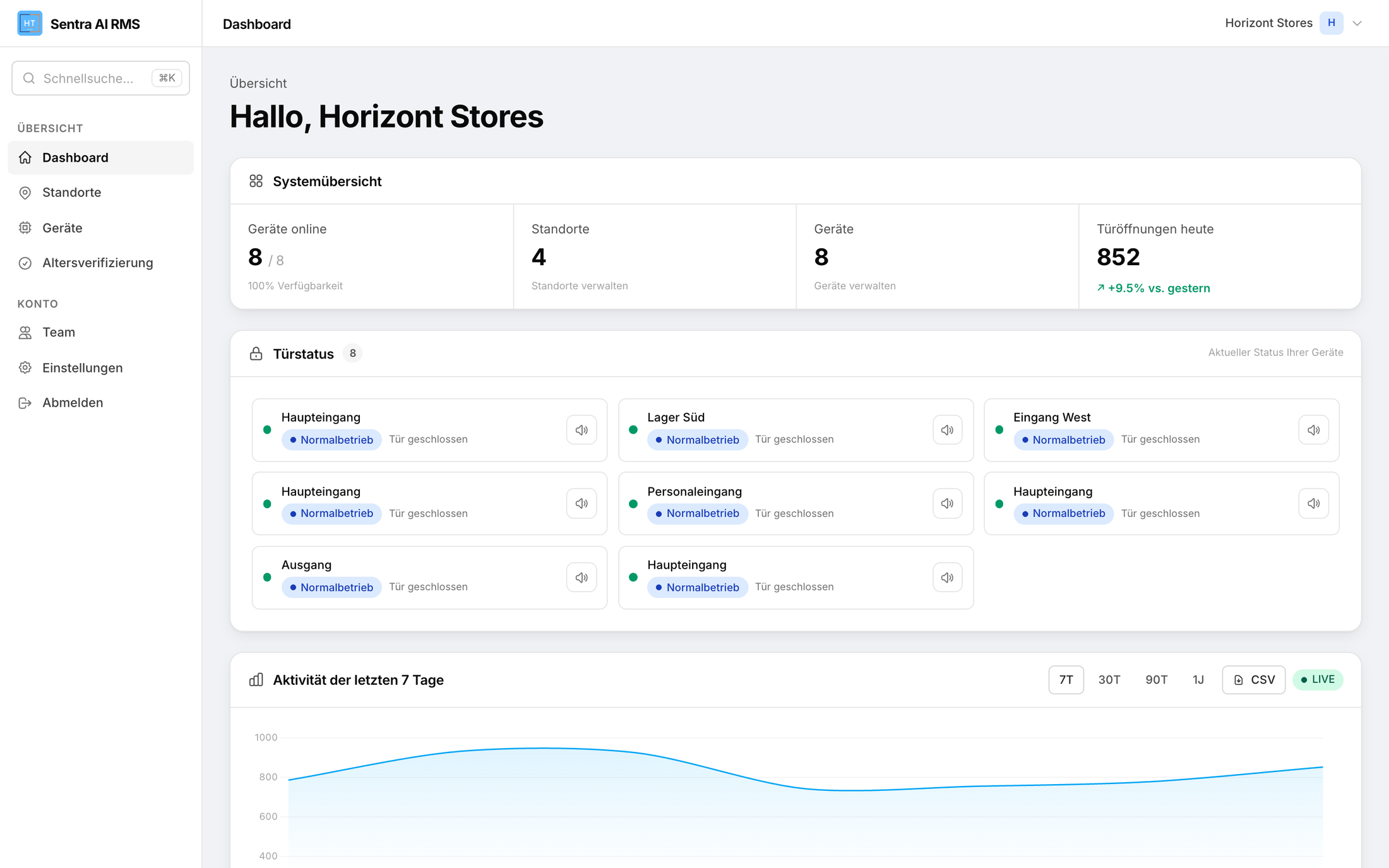Follow the Standorte verwalten link
Viewport: 1389px width, 868px height.
580,286
